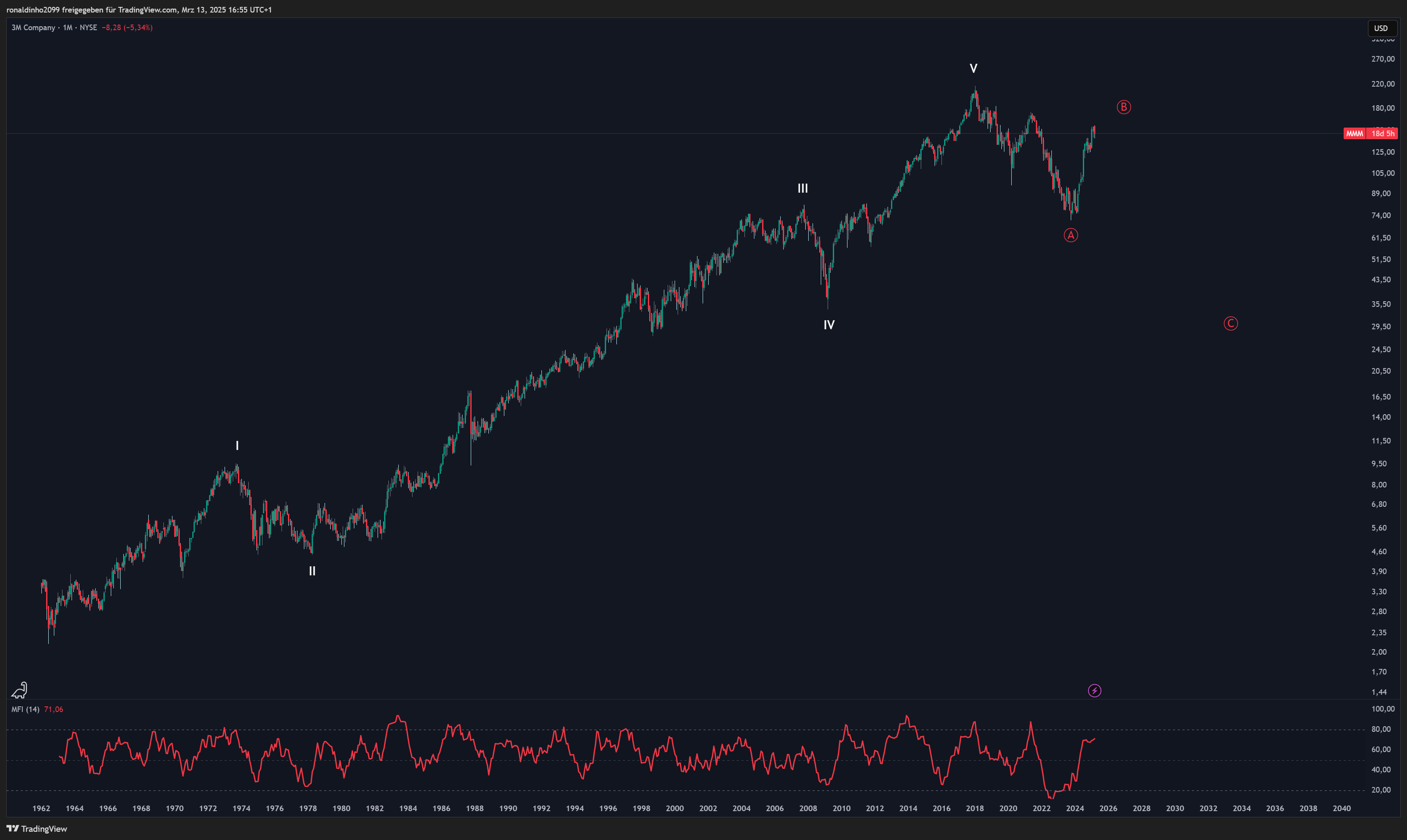Click the year 2024 on the time axis

1076,808
